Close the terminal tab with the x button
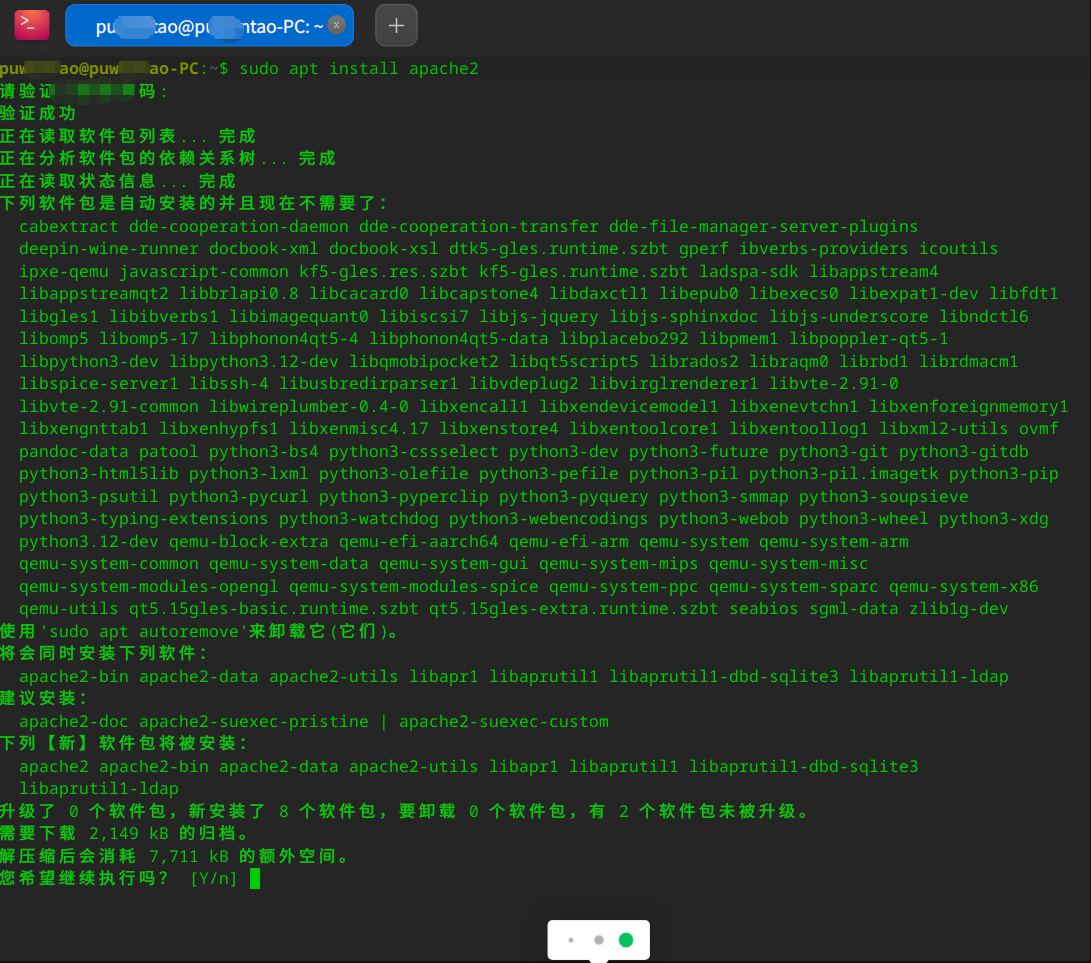Image resolution: width=1091 pixels, height=963 pixels. 337,26
